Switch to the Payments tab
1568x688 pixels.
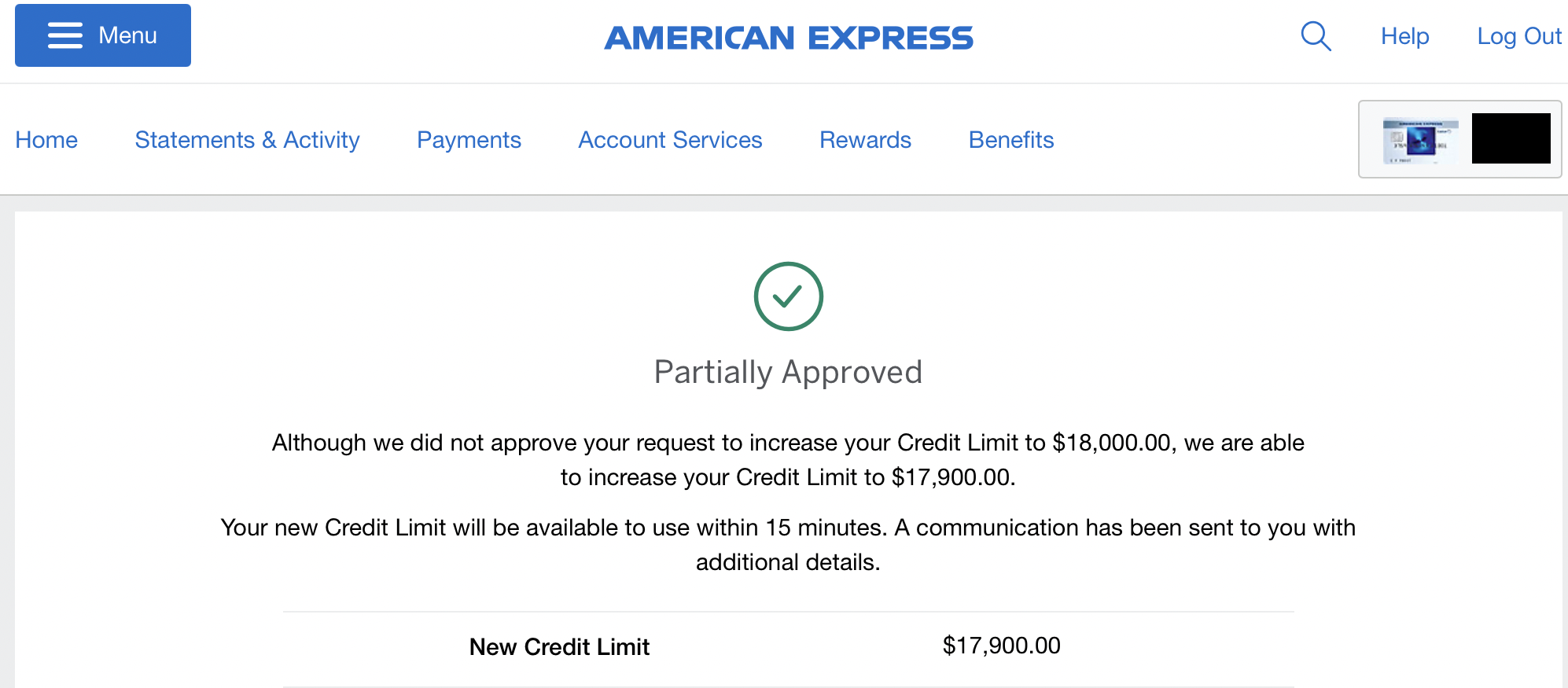pyautogui.click(x=469, y=140)
